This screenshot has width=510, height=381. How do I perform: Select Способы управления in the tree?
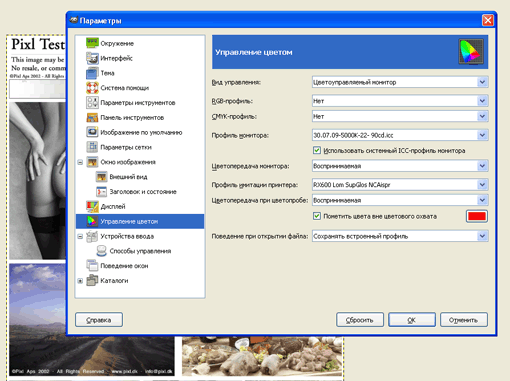140,251
